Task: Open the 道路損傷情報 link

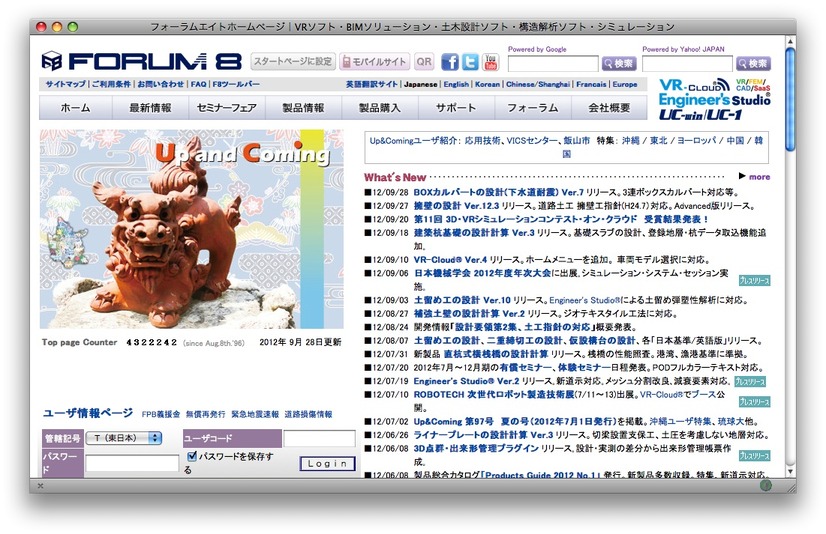Action: [308, 414]
